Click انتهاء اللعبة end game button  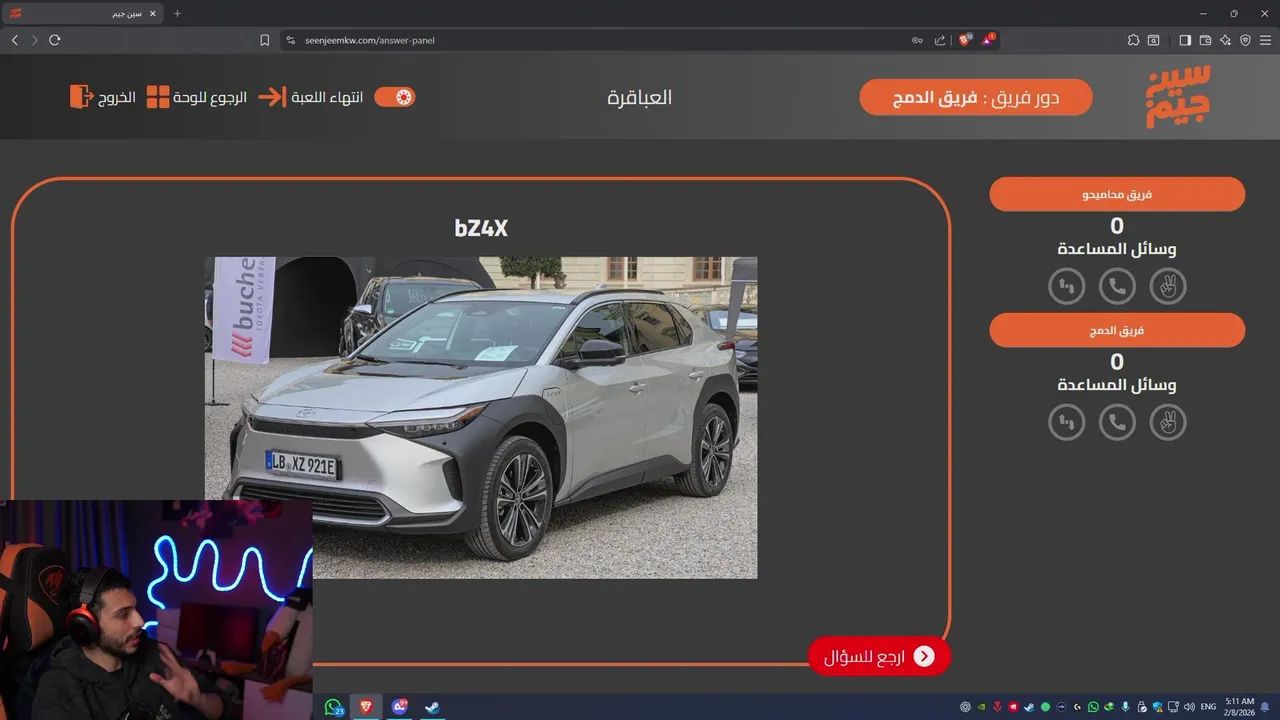pyautogui.click(x=311, y=97)
